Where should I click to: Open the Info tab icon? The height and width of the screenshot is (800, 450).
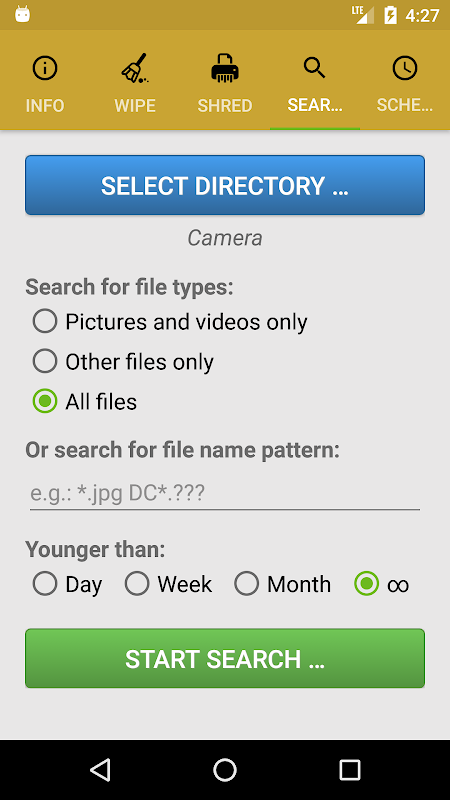(x=45, y=68)
